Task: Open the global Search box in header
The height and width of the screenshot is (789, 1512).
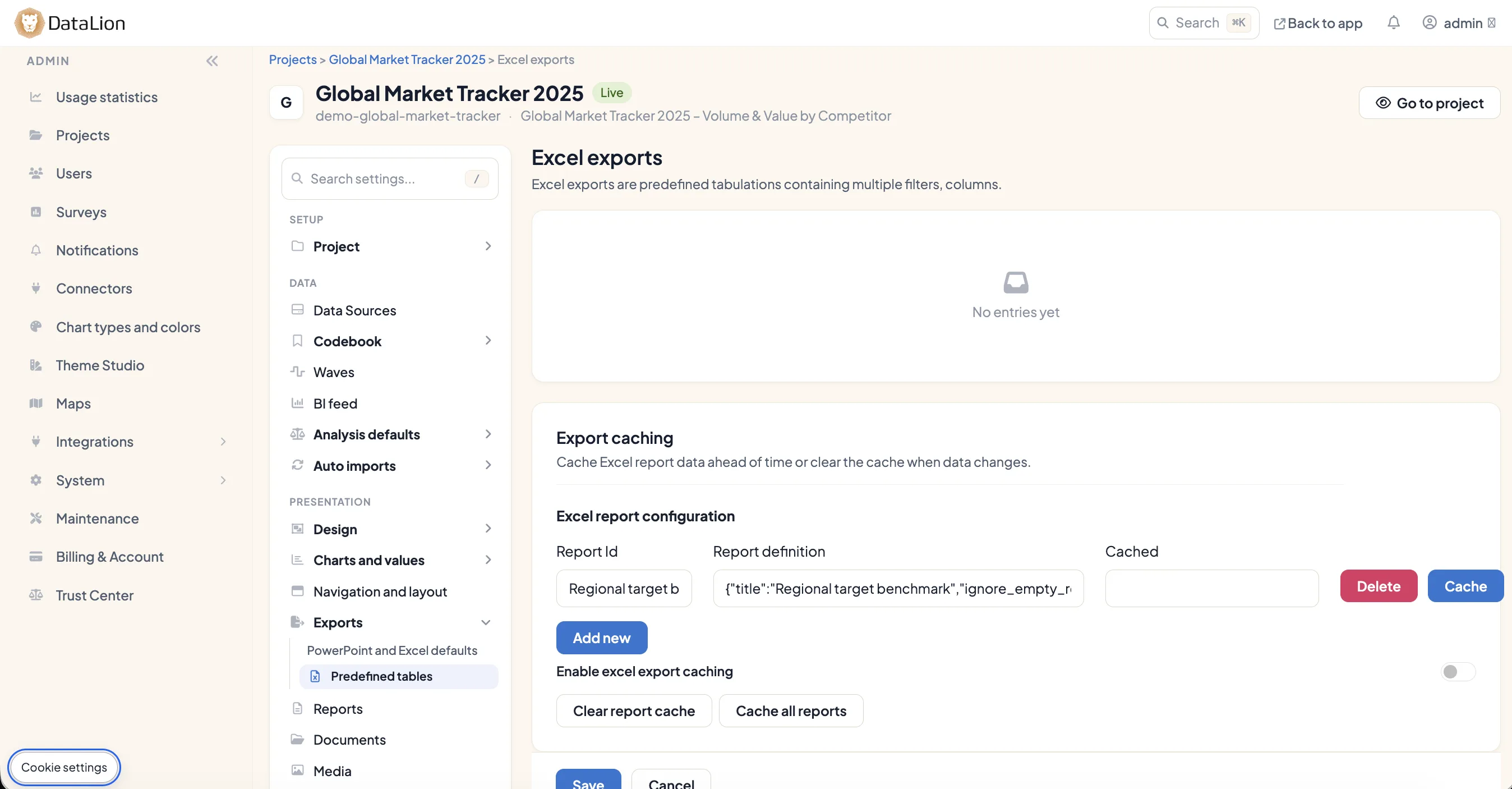Action: [x=1204, y=23]
